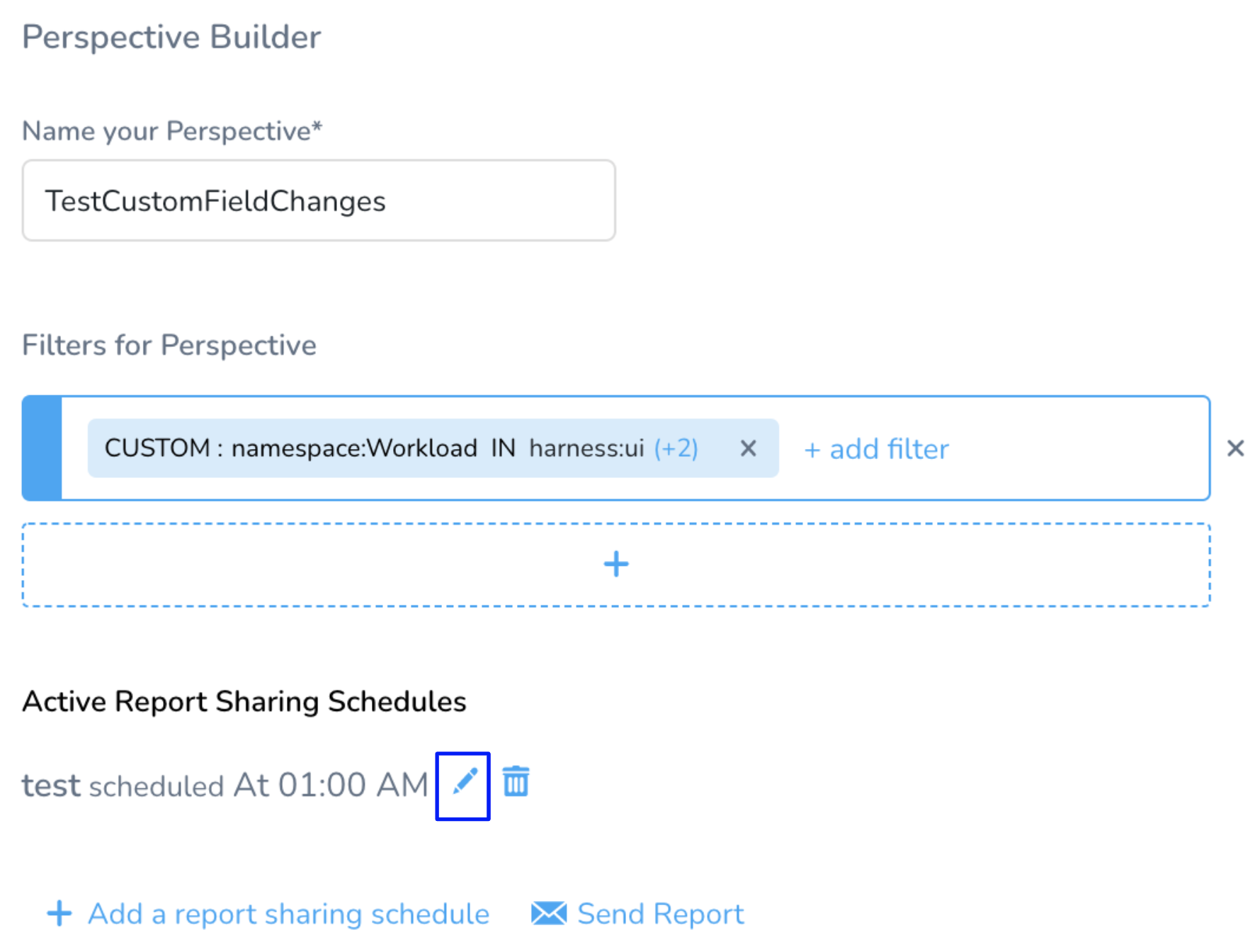The width and height of the screenshot is (1255, 952).
Task: Click the "+ add filter" link
Action: [x=876, y=449]
